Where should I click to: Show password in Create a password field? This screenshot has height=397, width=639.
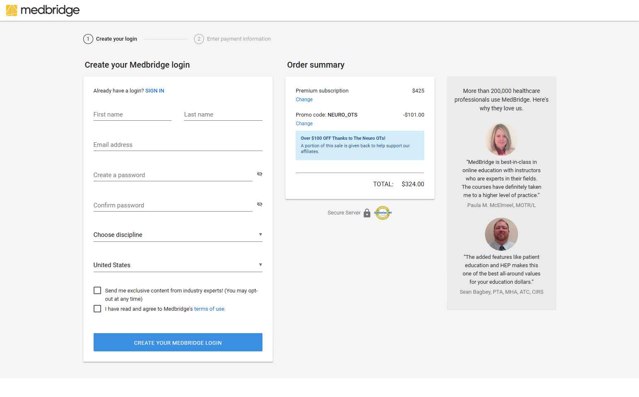260,174
